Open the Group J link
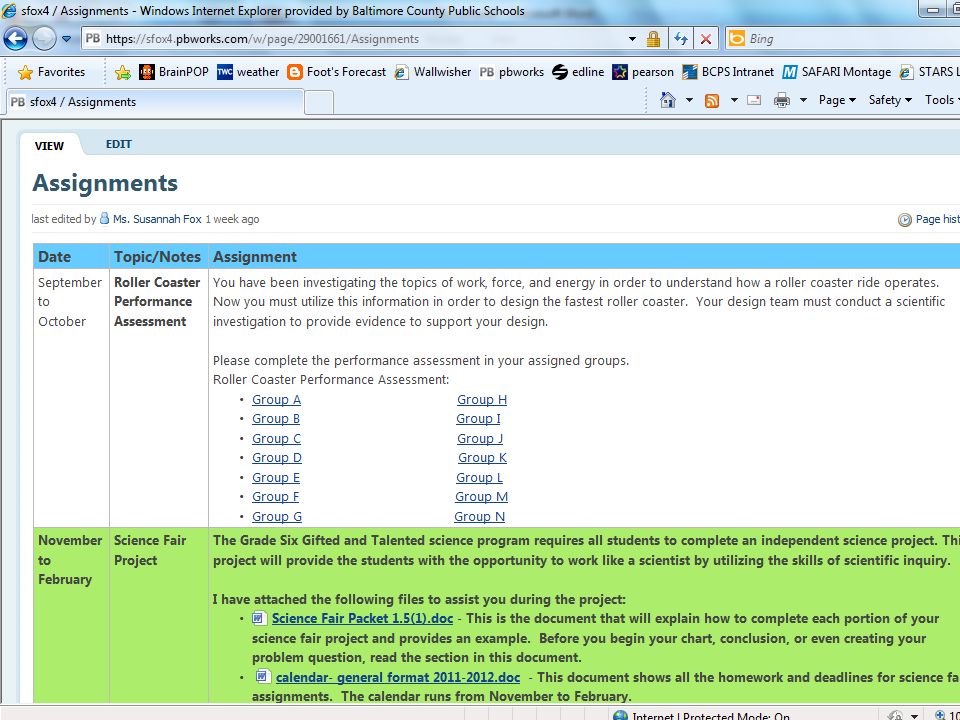Image resolution: width=960 pixels, height=720 pixels. pyautogui.click(x=480, y=438)
